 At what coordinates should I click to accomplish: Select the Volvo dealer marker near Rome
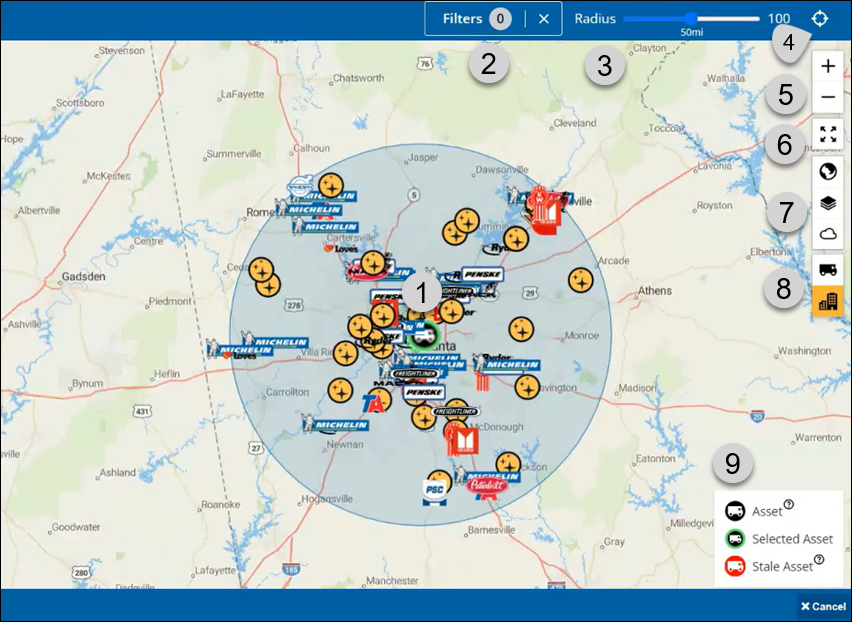300,185
